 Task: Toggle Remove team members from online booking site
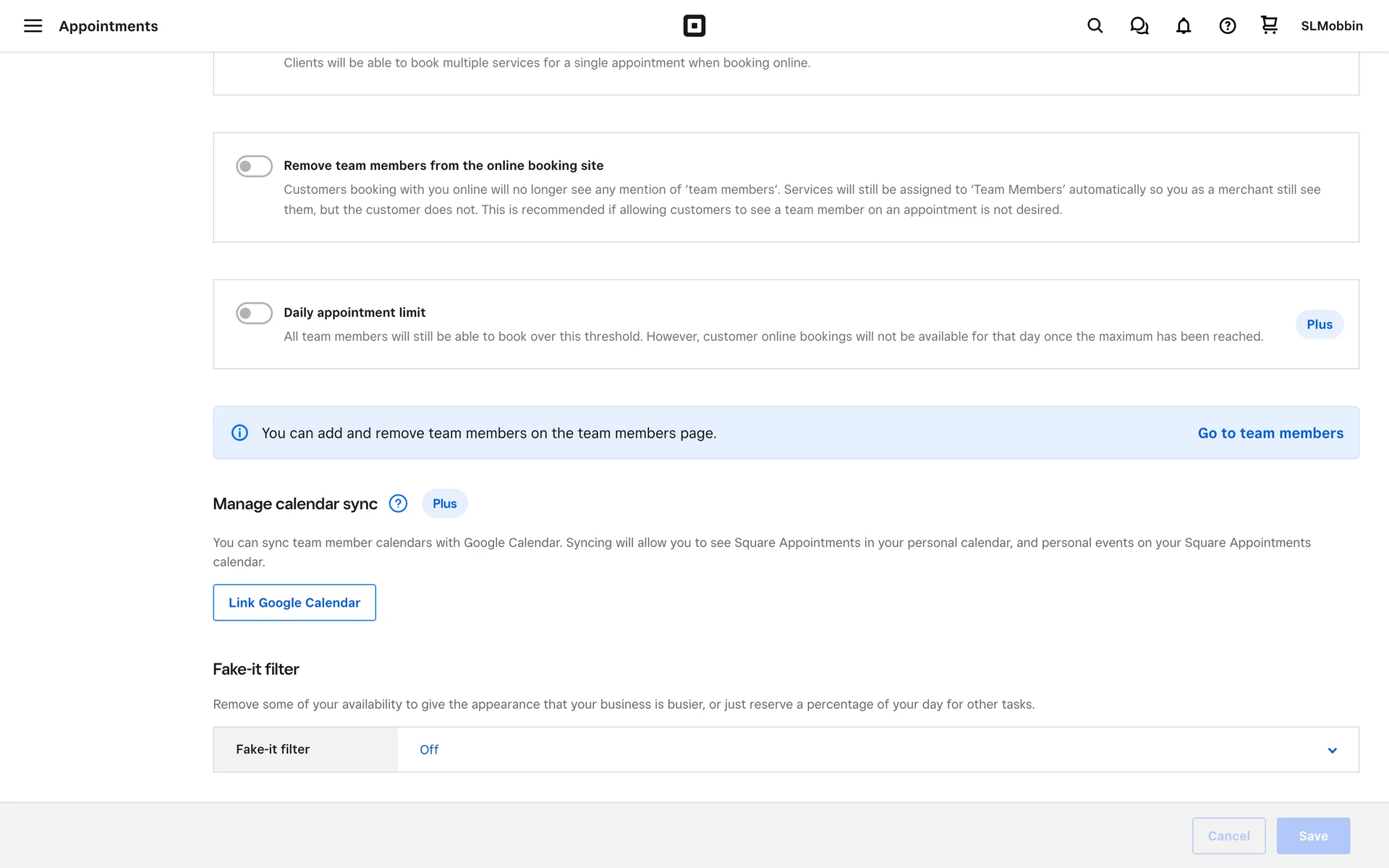point(254,166)
